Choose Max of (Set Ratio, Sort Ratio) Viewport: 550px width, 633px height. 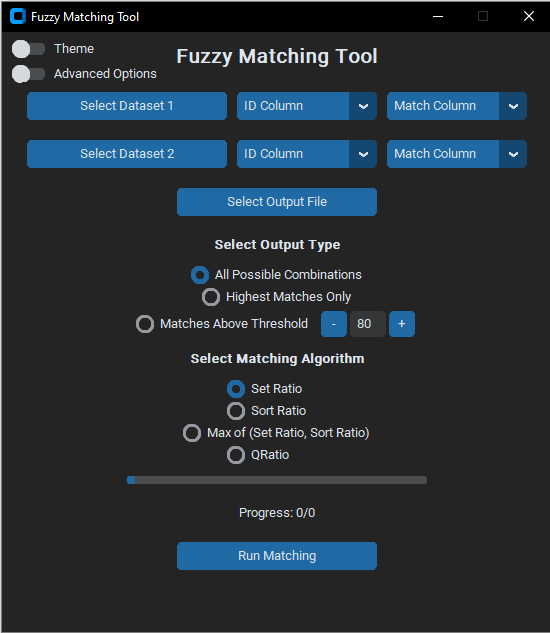coord(192,433)
